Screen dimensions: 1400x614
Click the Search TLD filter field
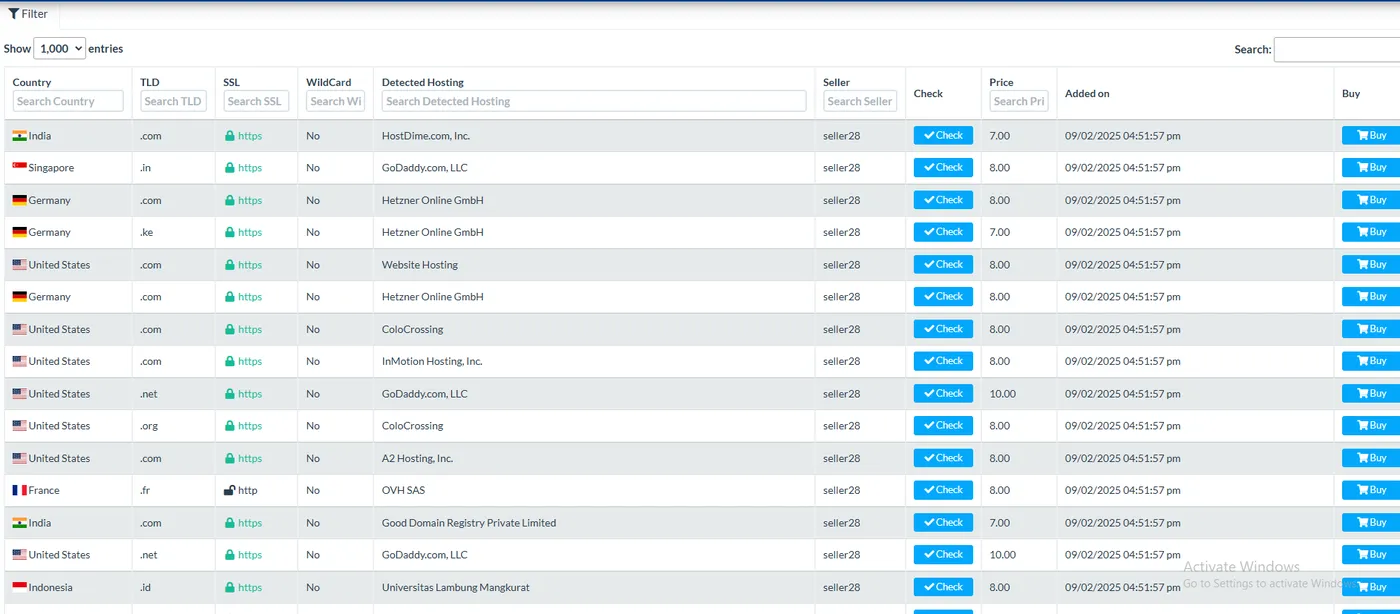coord(173,101)
